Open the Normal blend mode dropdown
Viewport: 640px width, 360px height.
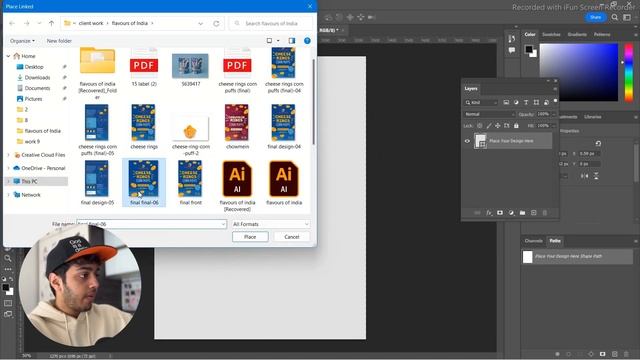(489, 114)
